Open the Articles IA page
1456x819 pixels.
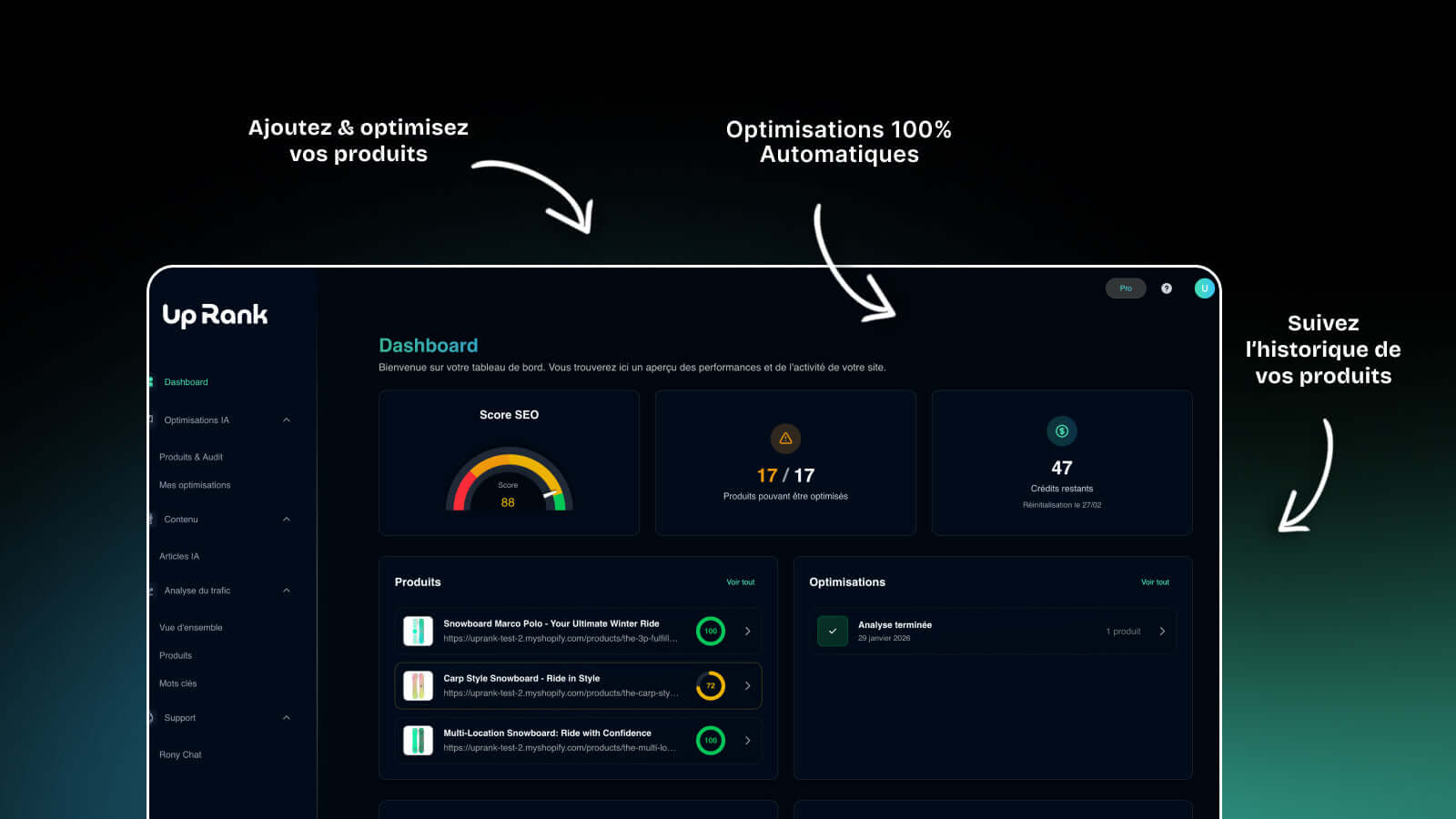point(179,556)
